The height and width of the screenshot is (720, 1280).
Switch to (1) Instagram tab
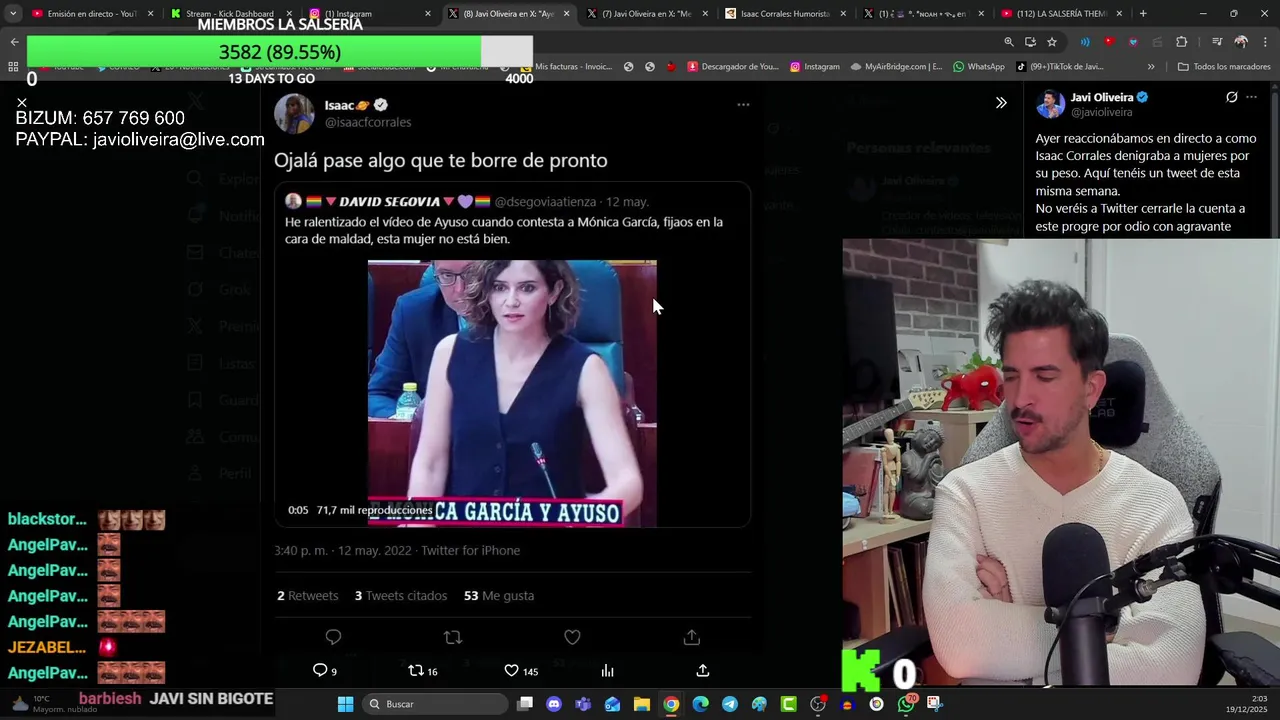[x=369, y=14]
